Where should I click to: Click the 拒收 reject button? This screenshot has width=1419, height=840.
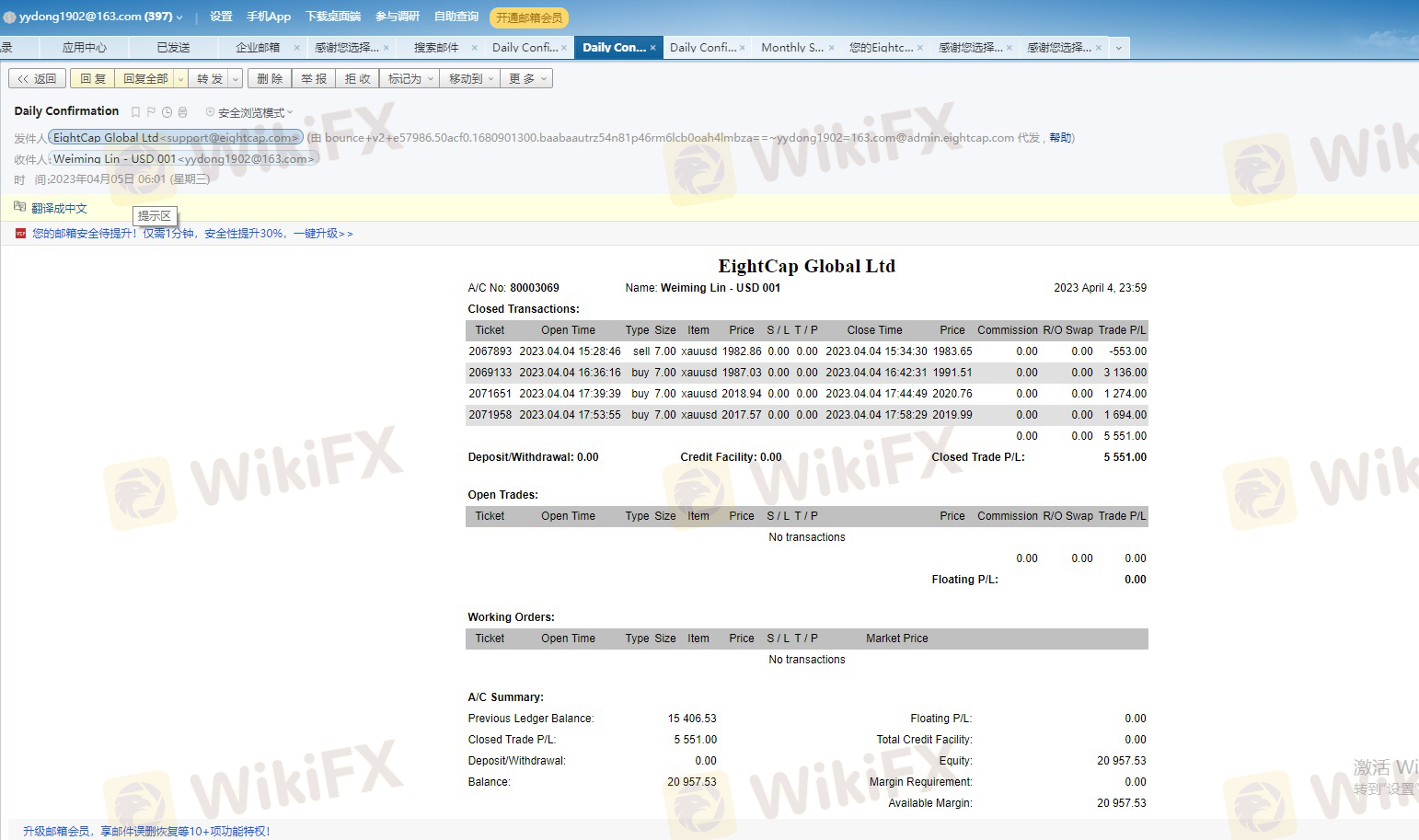(358, 79)
